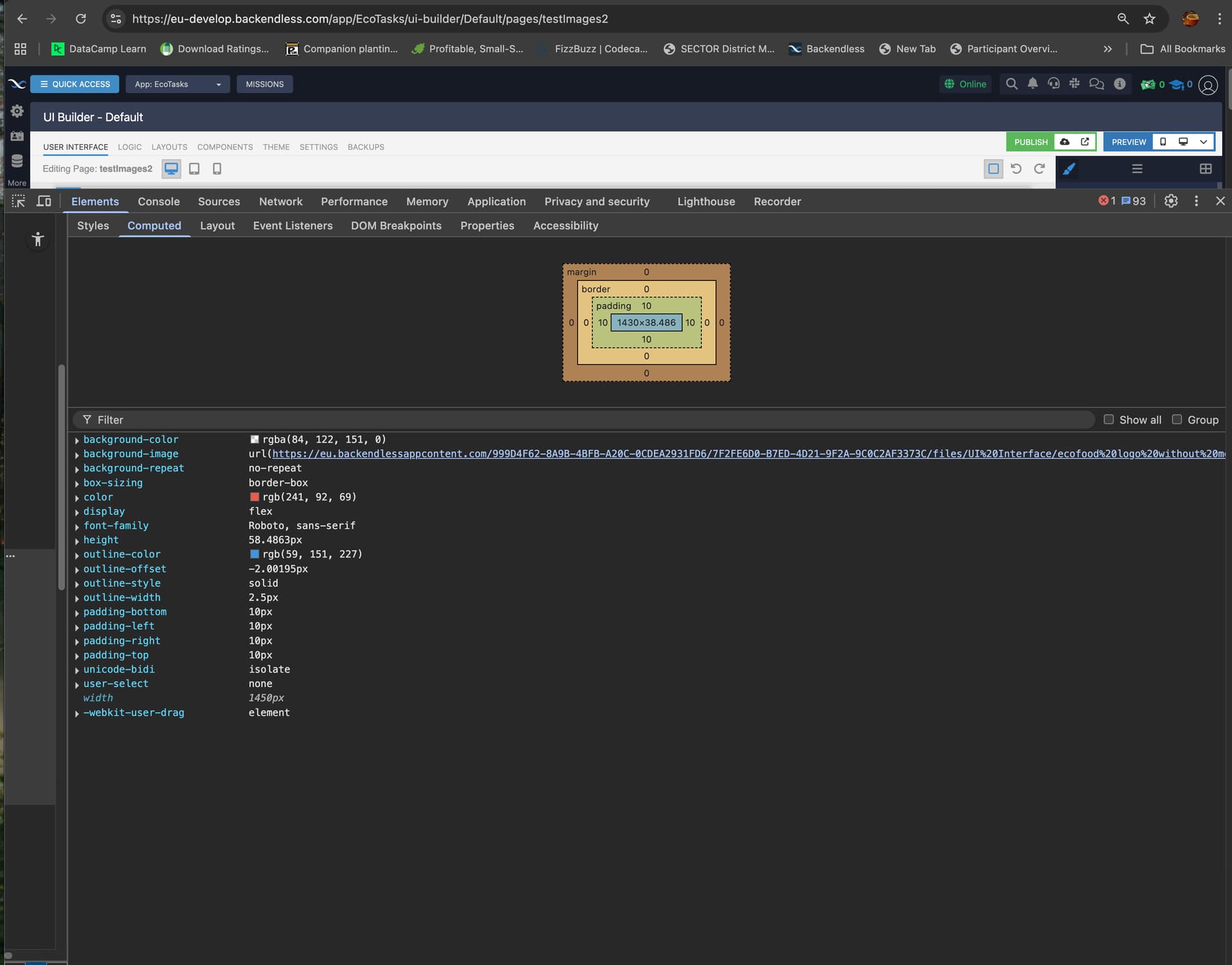Enable the Group checkbox
Screen dimensions: 1232x965
coord(1177,420)
